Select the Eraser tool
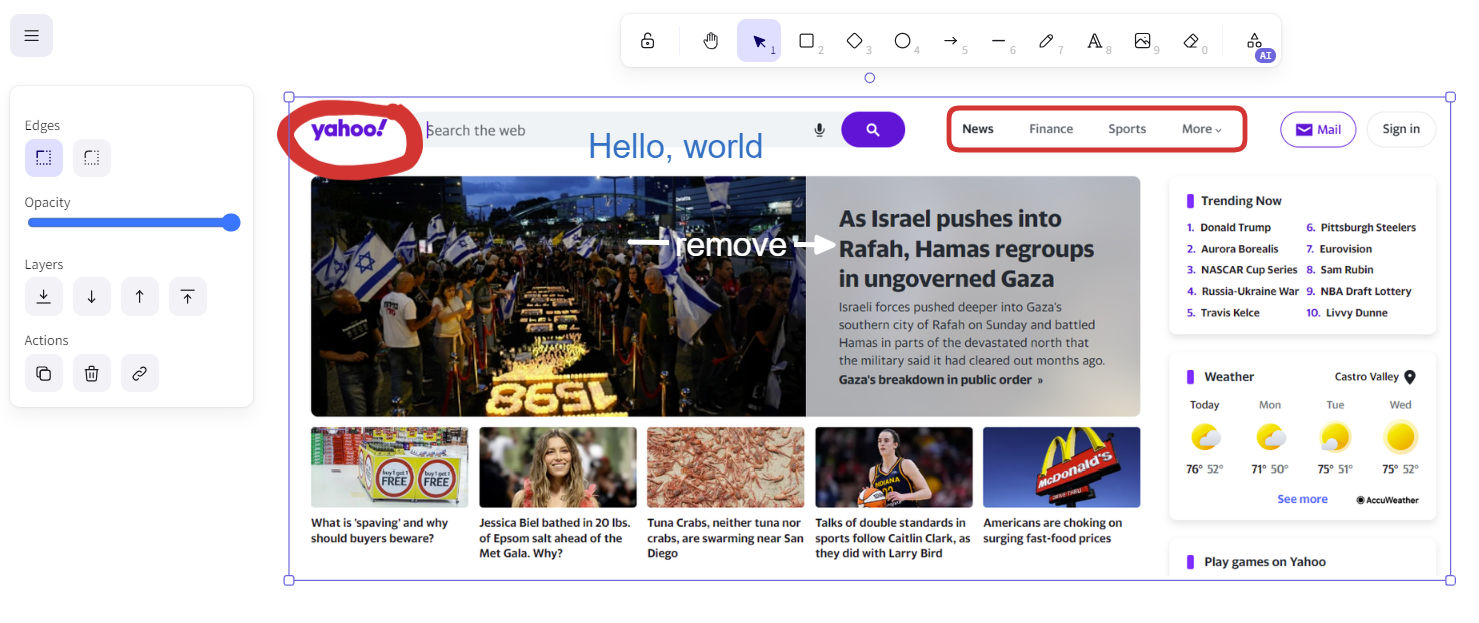The image size is (1479, 623). [1191, 41]
